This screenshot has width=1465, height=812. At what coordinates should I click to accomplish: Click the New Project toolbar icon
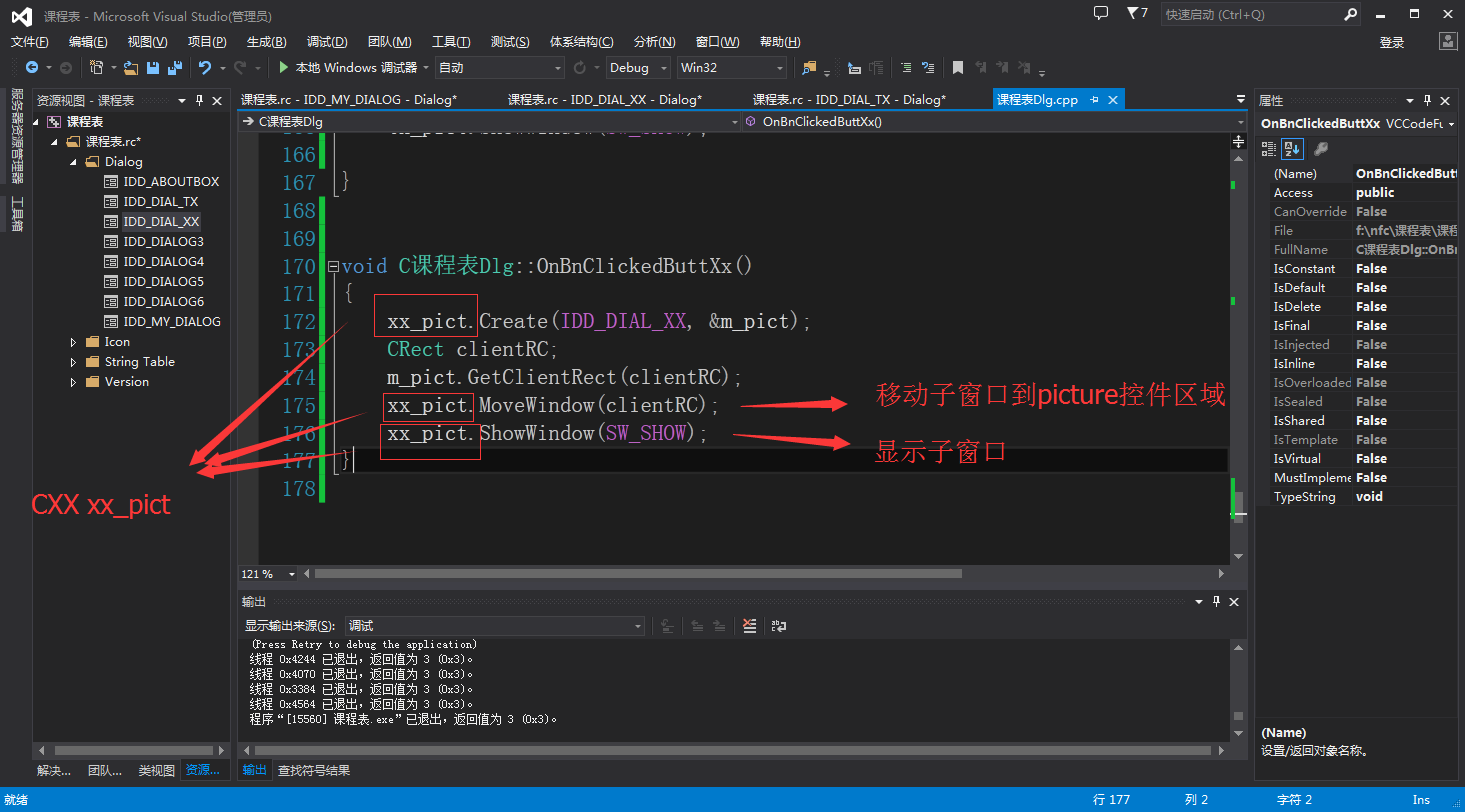tap(97, 68)
